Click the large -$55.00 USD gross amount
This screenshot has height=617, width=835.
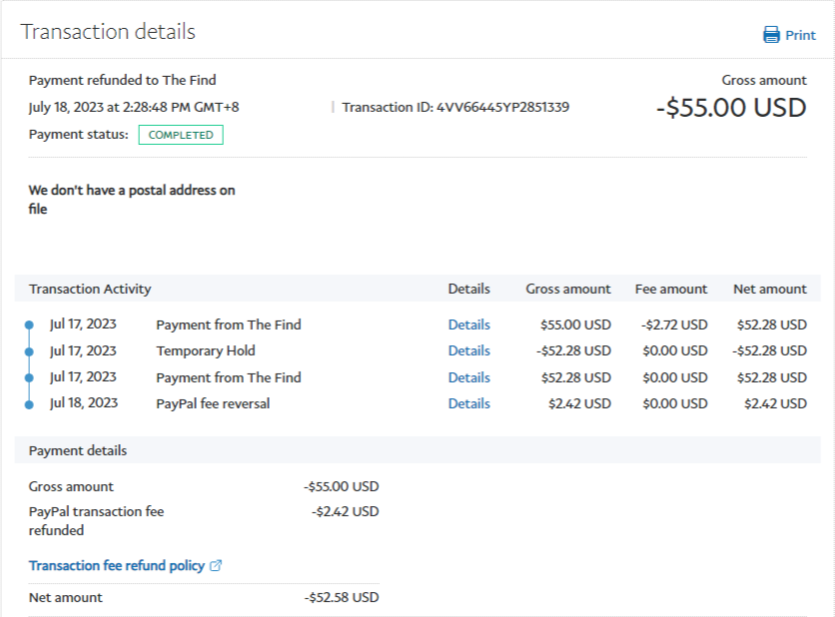pos(731,108)
